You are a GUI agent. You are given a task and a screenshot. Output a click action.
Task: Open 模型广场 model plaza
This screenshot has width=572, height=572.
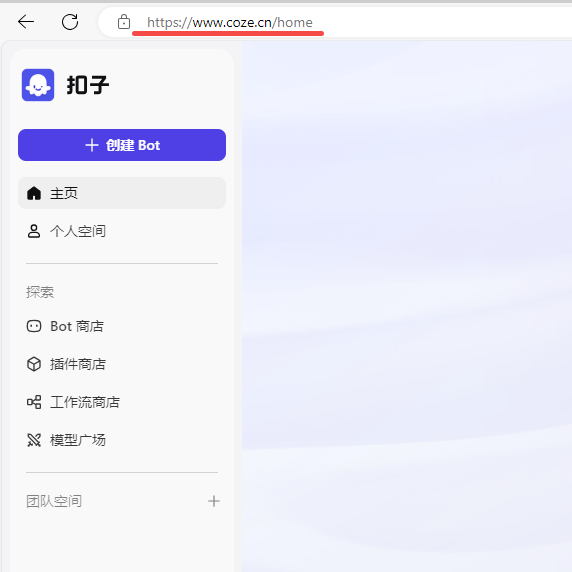(x=122, y=440)
